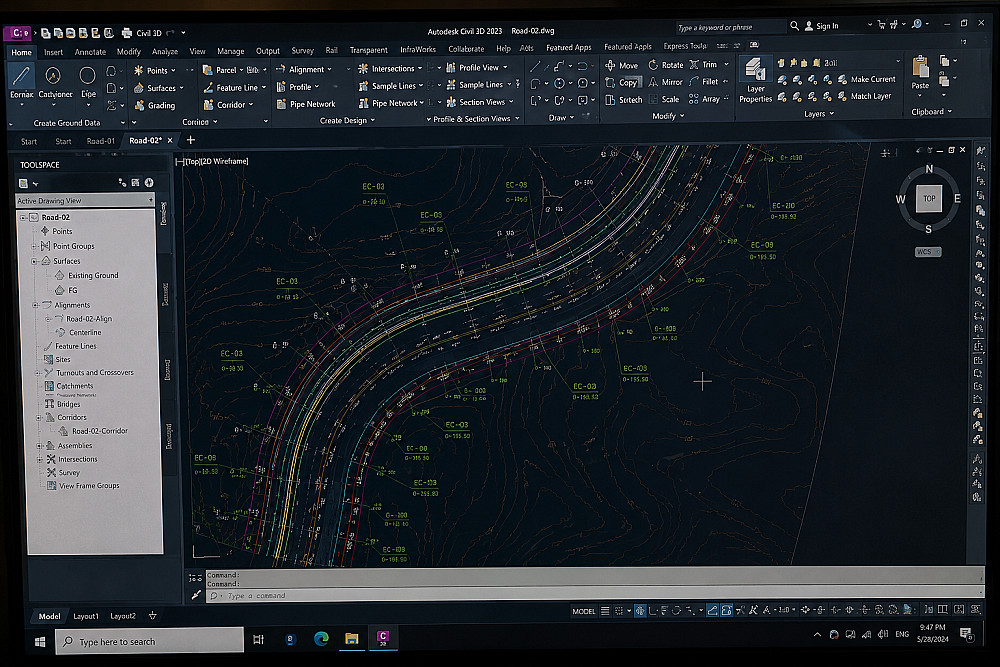
Task: Select the Rotate tool
Action: click(x=665, y=64)
